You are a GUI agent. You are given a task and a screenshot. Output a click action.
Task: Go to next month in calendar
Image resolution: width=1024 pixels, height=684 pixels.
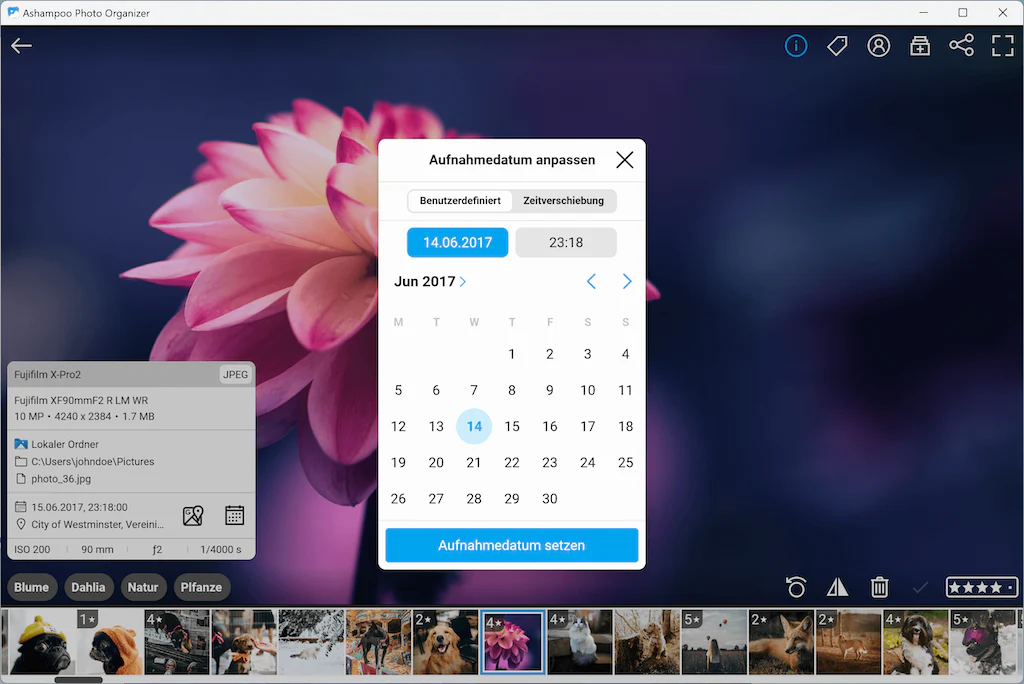(x=627, y=282)
